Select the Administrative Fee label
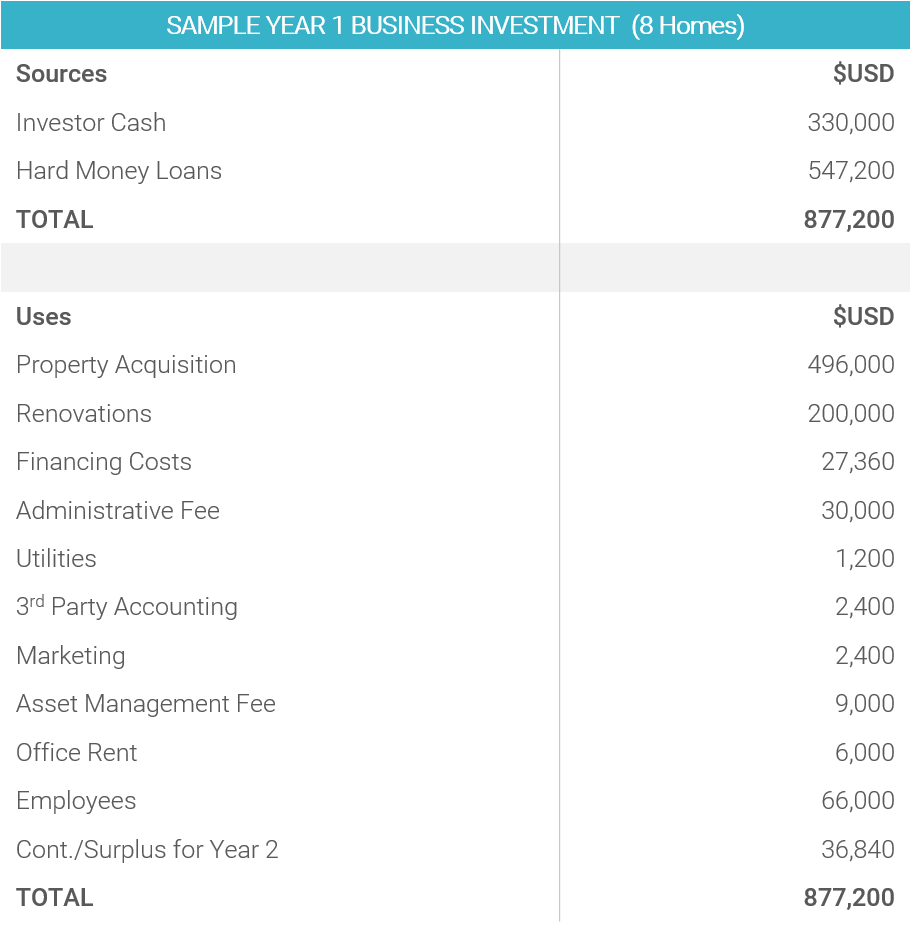Screen dimensions: 911x928 coord(118,511)
